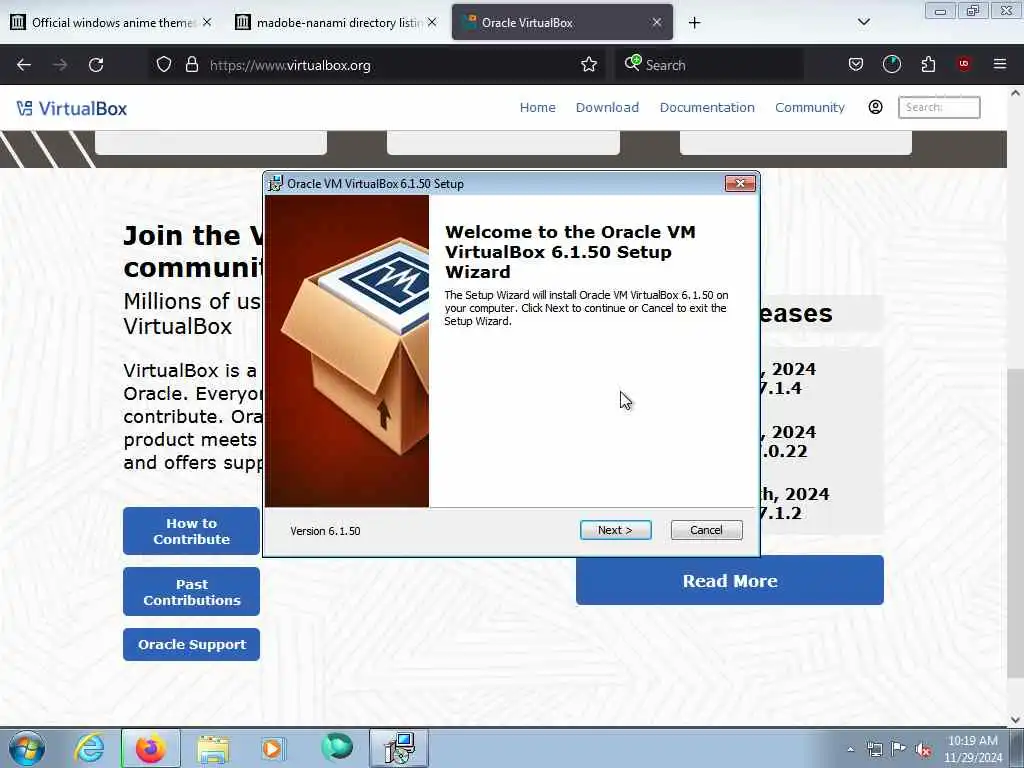The width and height of the screenshot is (1024, 768).
Task: Open the green round taskbar app icon
Action: tap(336, 747)
